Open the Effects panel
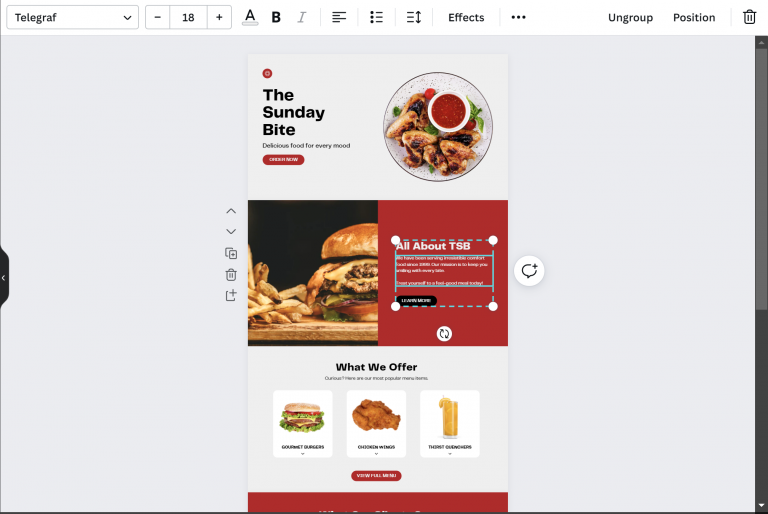The width and height of the screenshot is (768, 514). (x=466, y=18)
